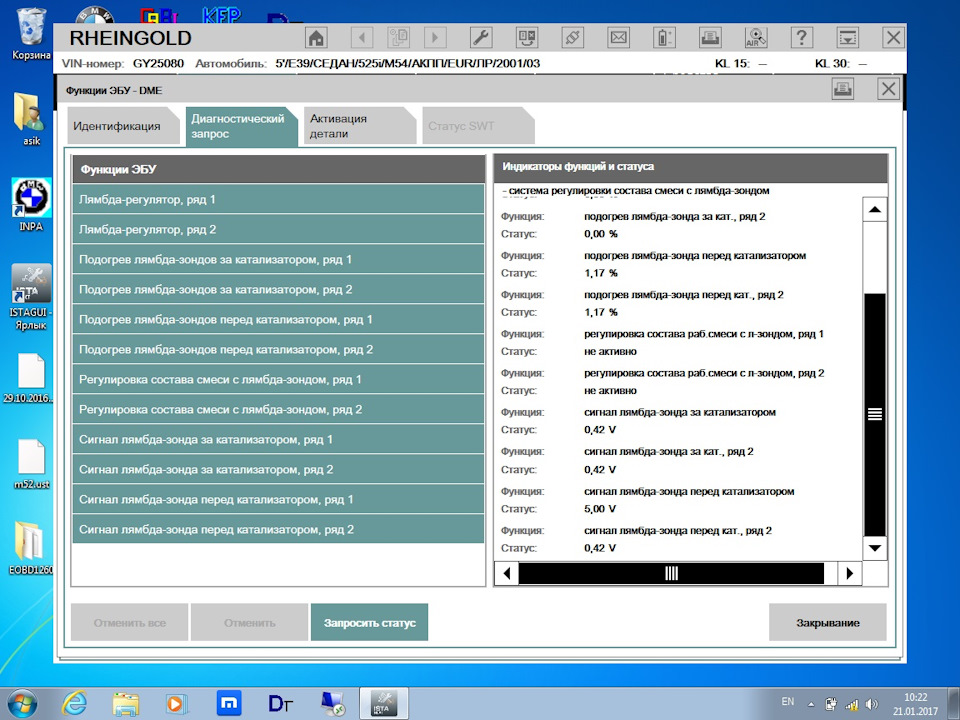Select Сигнал лямбда-зонда за катализатором, ряд 2

click(x=278, y=470)
